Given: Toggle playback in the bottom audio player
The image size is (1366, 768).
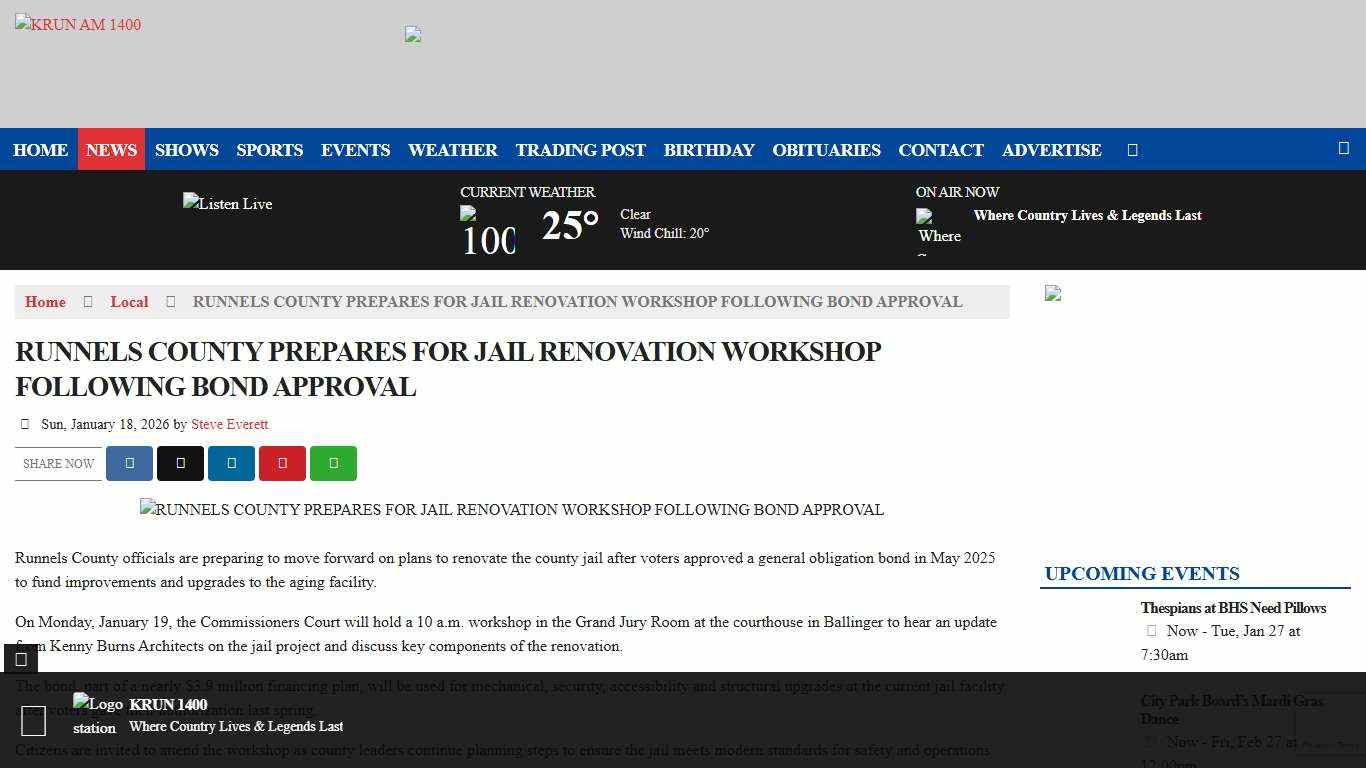Looking at the screenshot, I should pos(33,721).
